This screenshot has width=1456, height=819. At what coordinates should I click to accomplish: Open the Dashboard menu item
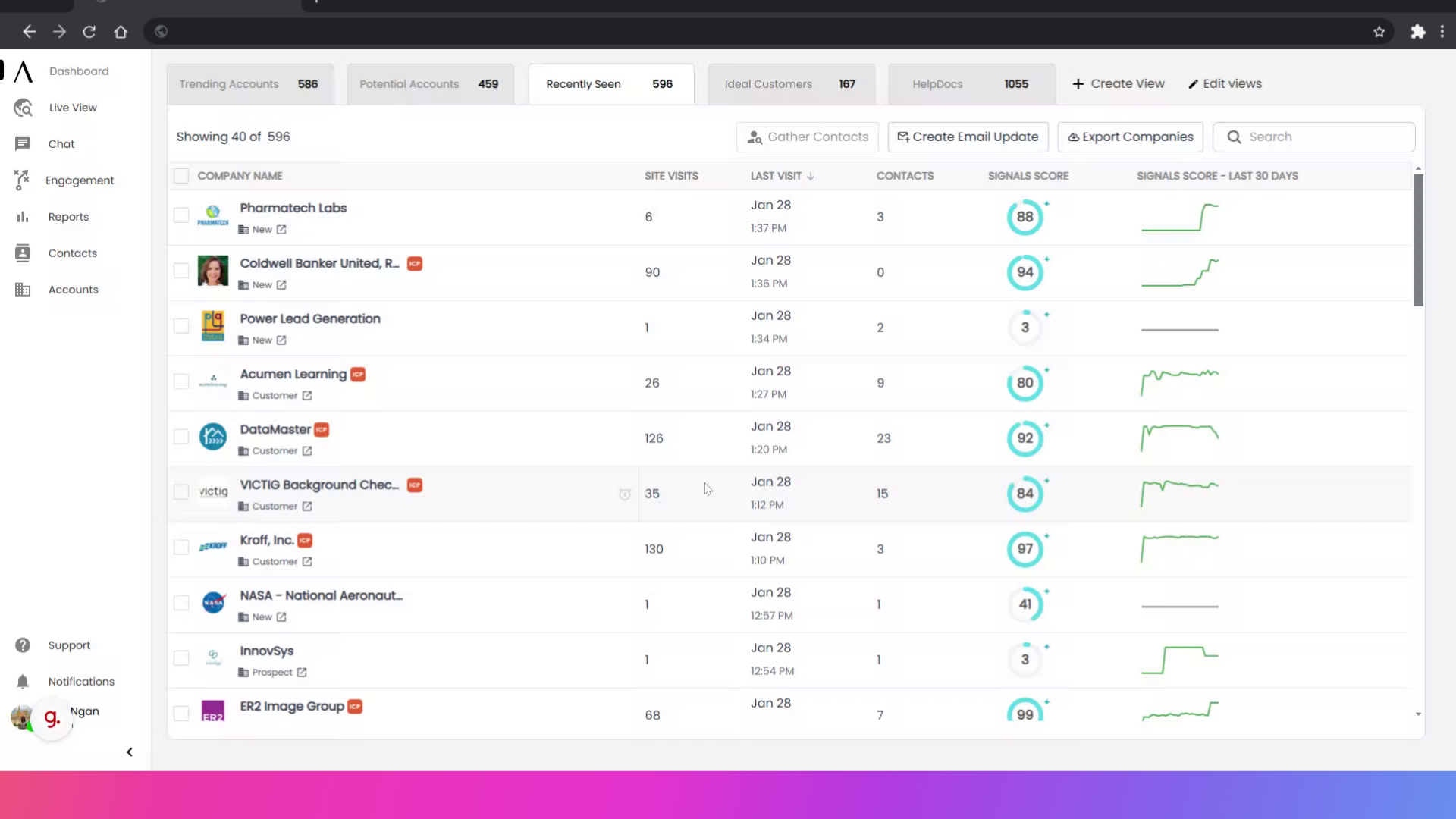[79, 71]
